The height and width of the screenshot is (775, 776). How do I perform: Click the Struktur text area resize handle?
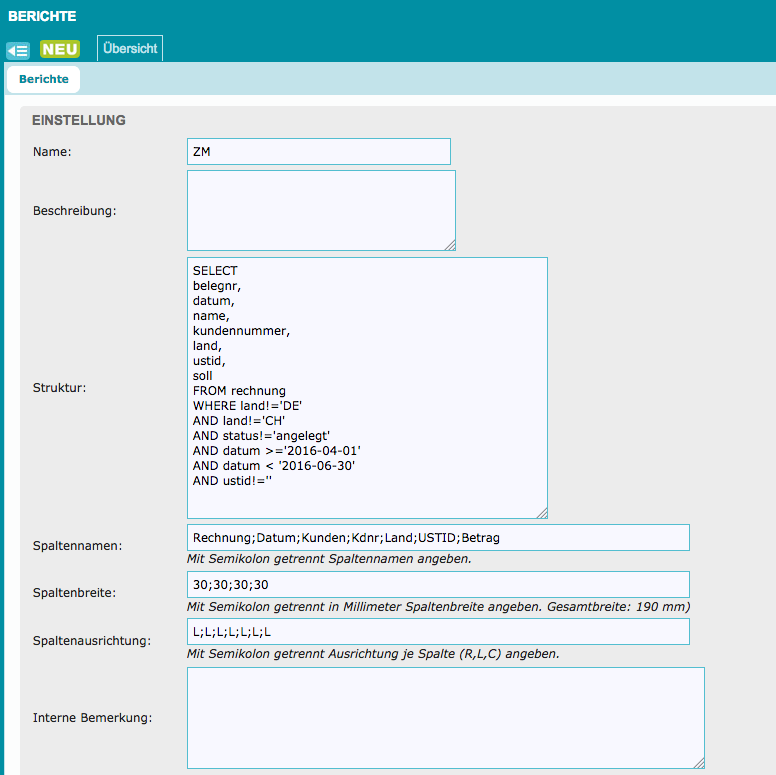pyautogui.click(x=542, y=513)
